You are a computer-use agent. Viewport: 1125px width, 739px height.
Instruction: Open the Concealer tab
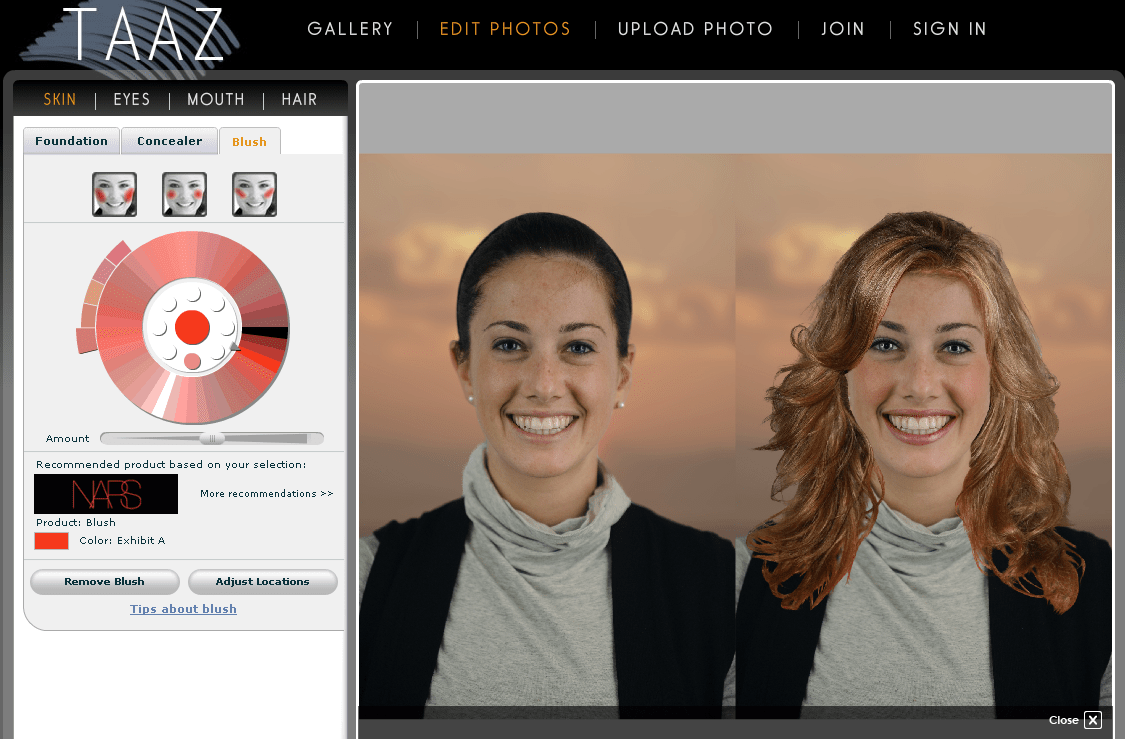tap(169, 141)
